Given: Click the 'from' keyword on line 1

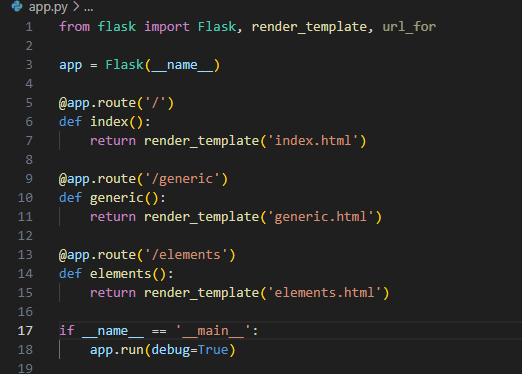Looking at the screenshot, I should pyautogui.click(x=74, y=27).
